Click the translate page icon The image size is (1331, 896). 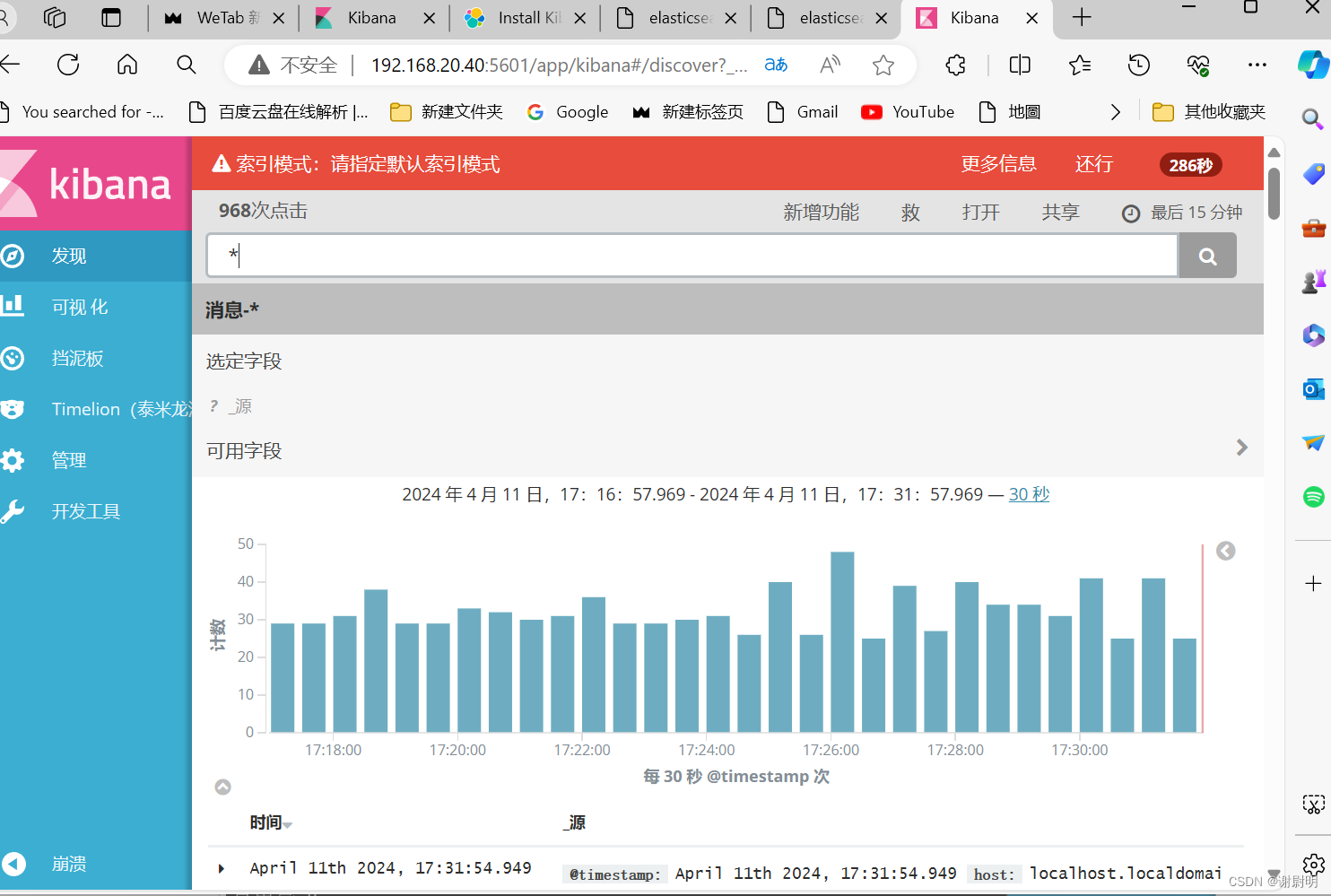[776, 65]
